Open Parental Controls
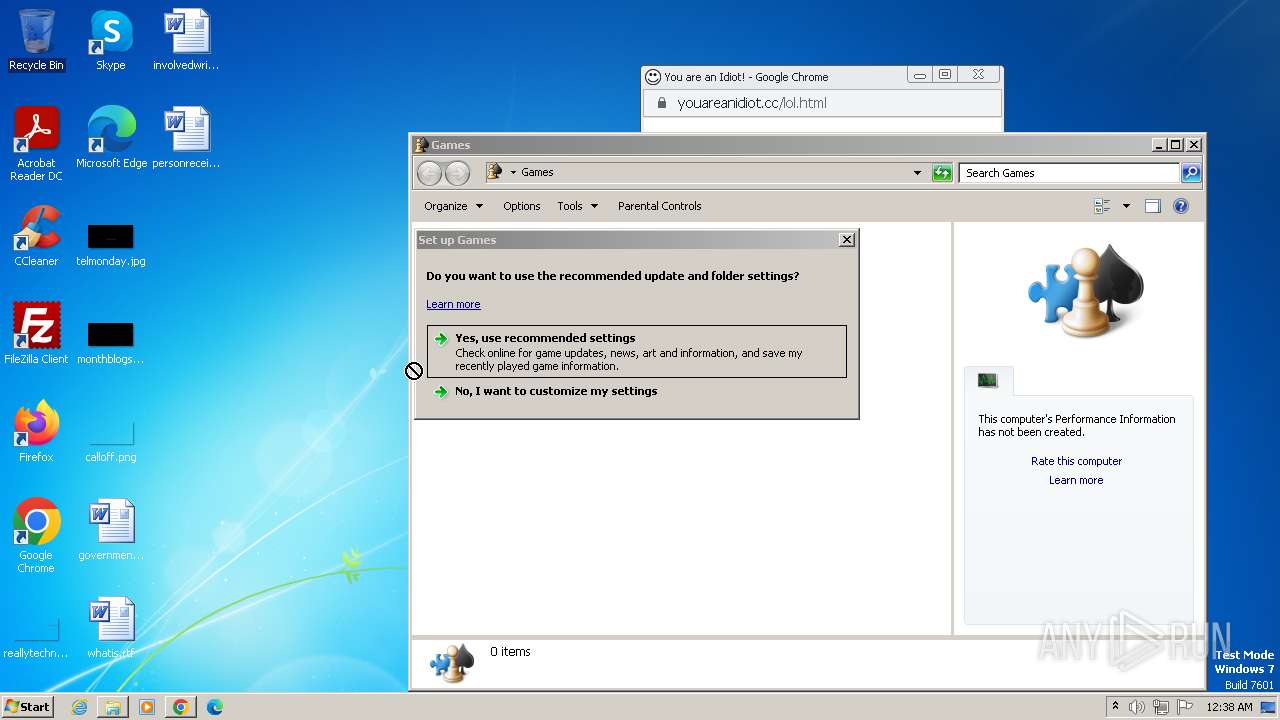The image size is (1280, 720). 659,206
